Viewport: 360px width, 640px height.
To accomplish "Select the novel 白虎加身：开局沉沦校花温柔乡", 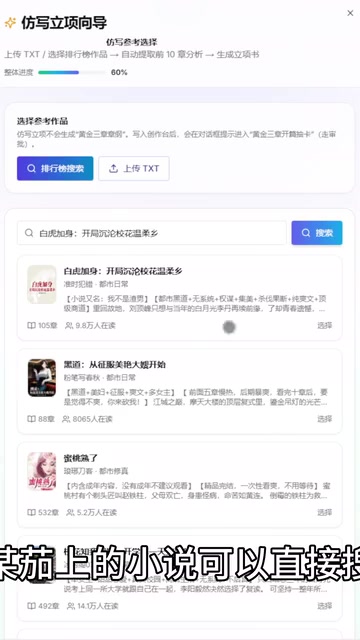I will pyautogui.click(x=324, y=325).
